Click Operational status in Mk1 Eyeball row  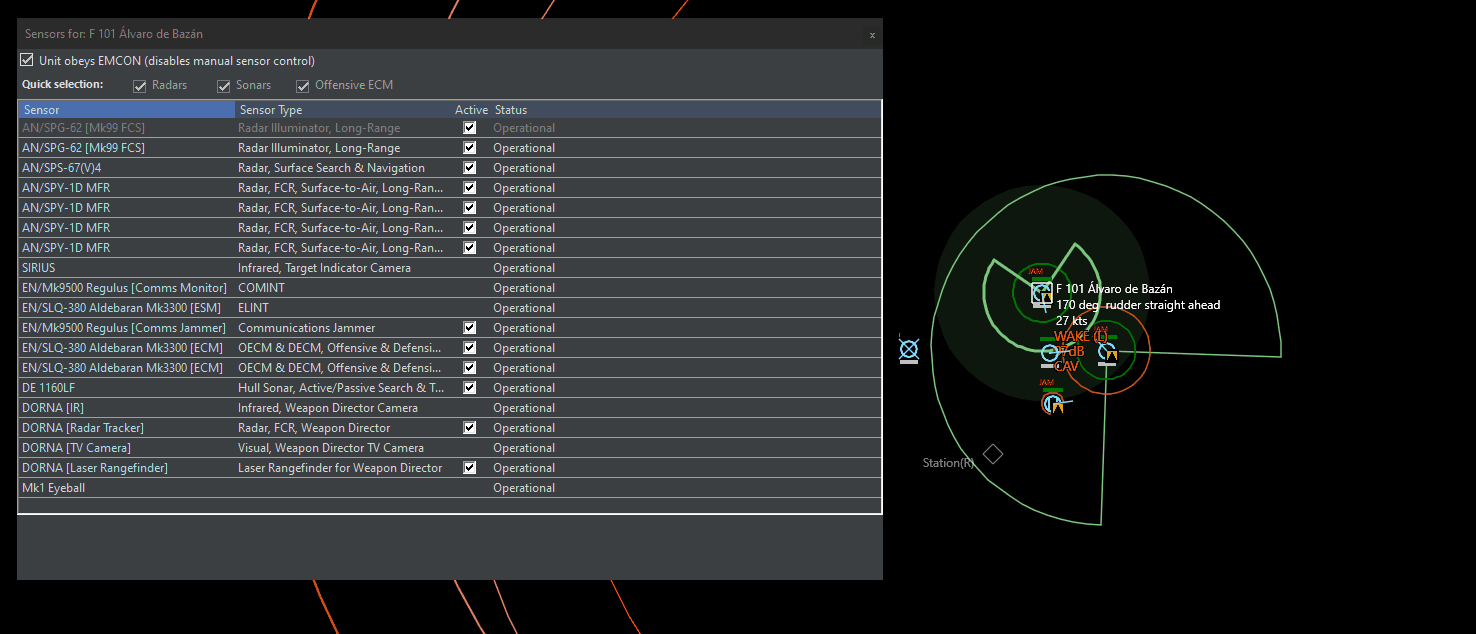tap(524, 488)
